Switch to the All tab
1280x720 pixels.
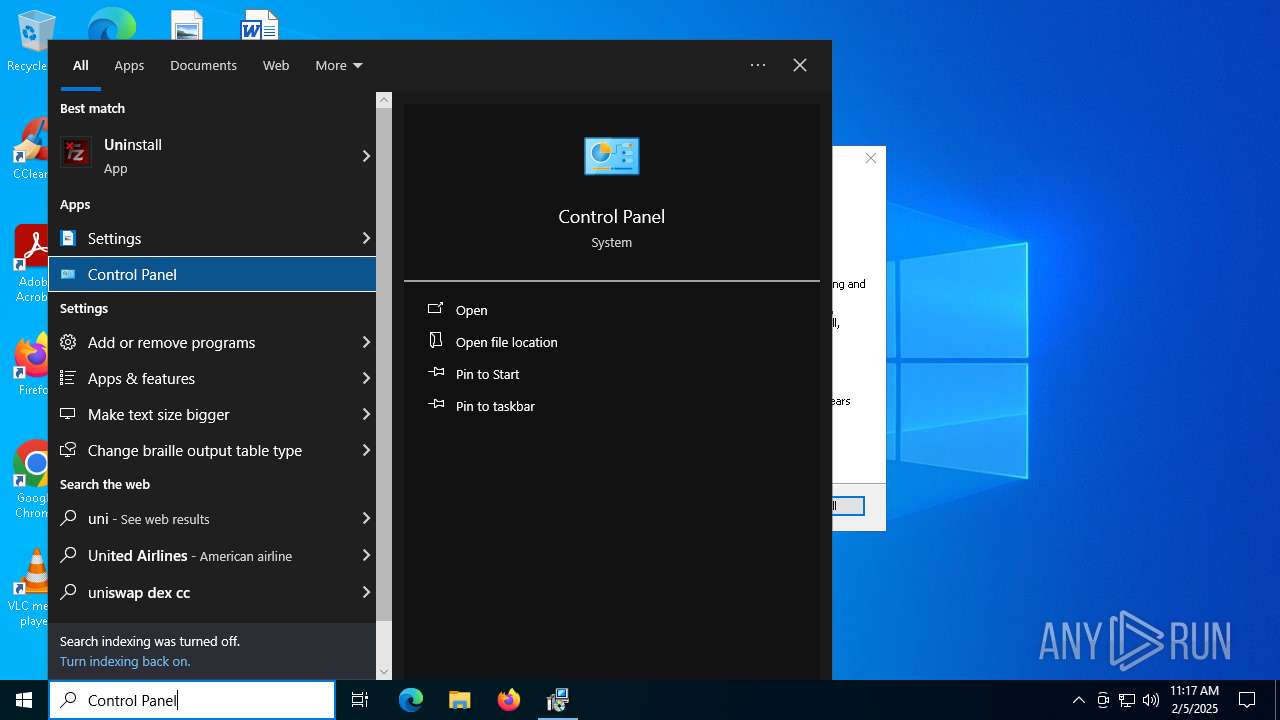coord(80,65)
